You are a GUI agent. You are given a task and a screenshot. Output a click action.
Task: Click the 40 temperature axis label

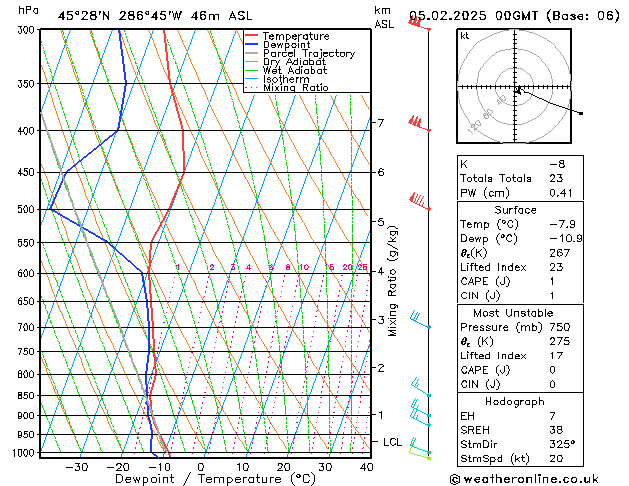tap(366, 467)
